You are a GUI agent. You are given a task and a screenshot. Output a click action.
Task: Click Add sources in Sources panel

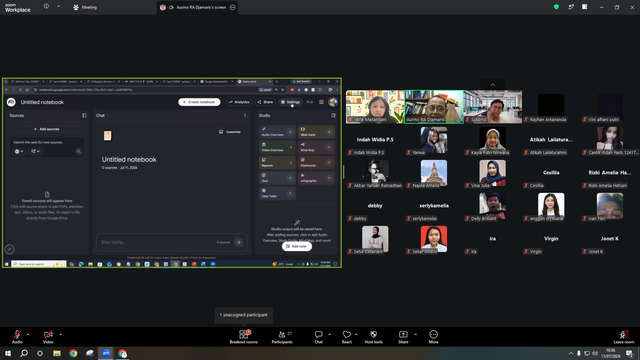pyautogui.click(x=47, y=129)
